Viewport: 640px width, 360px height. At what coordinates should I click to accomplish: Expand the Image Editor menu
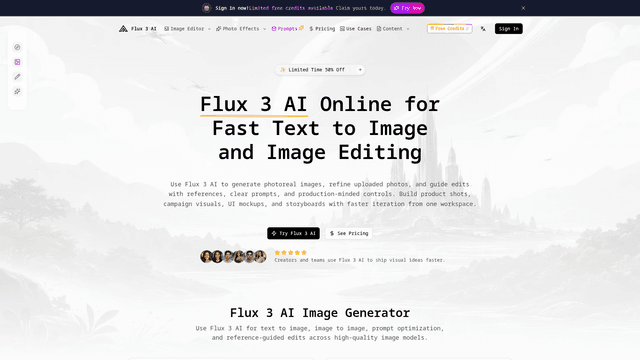[187, 29]
